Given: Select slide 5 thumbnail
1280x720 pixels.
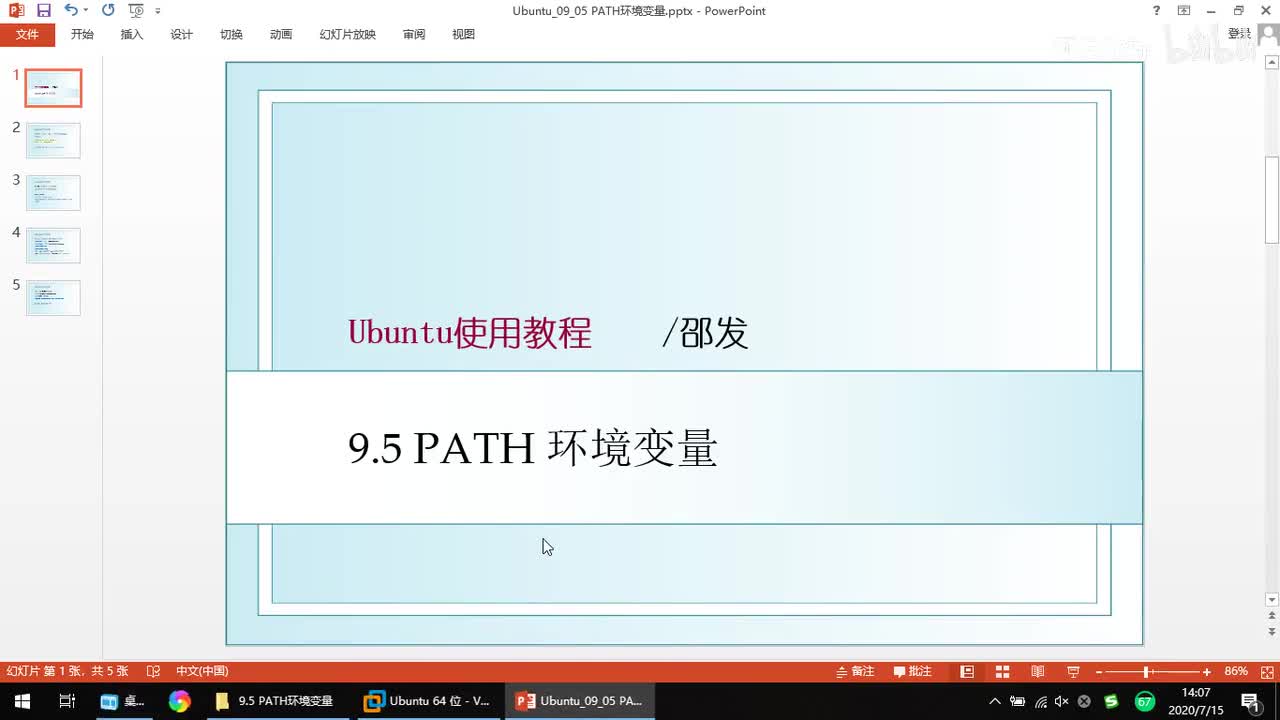Looking at the screenshot, I should pyautogui.click(x=53, y=297).
